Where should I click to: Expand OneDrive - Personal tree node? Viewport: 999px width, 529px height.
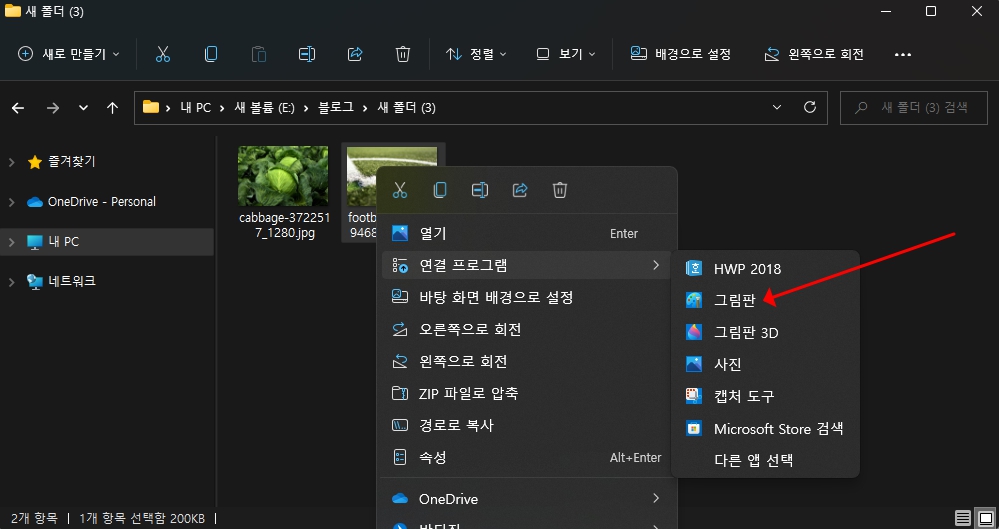tap(11, 202)
